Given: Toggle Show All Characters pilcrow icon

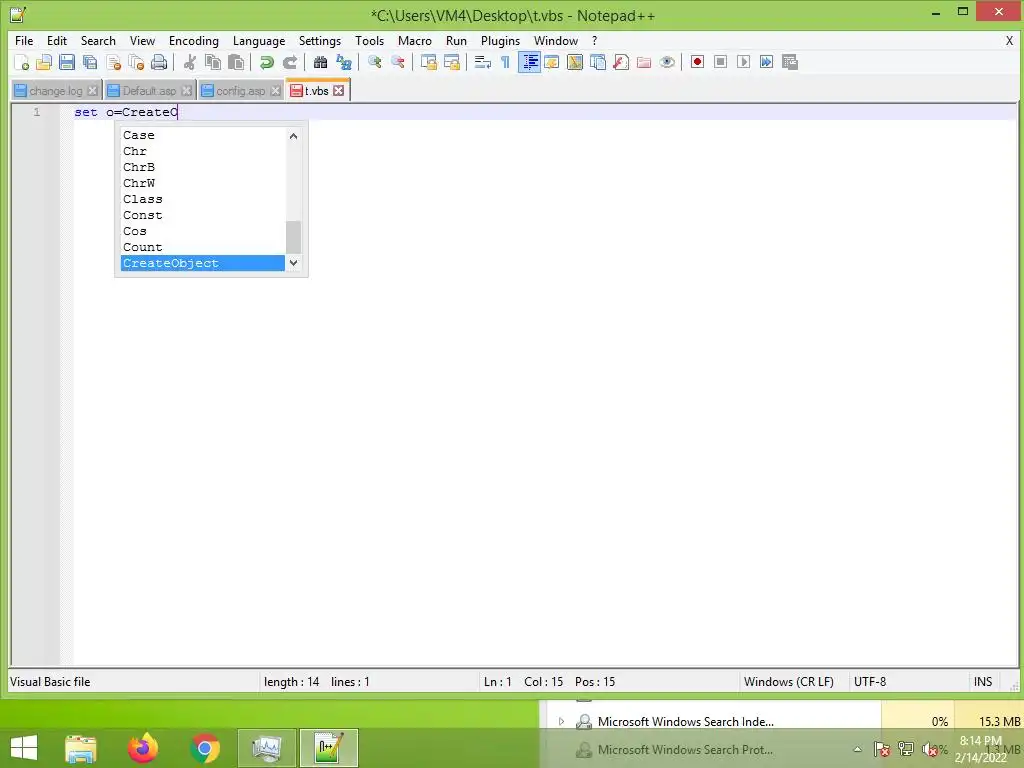Looking at the screenshot, I should tap(505, 62).
